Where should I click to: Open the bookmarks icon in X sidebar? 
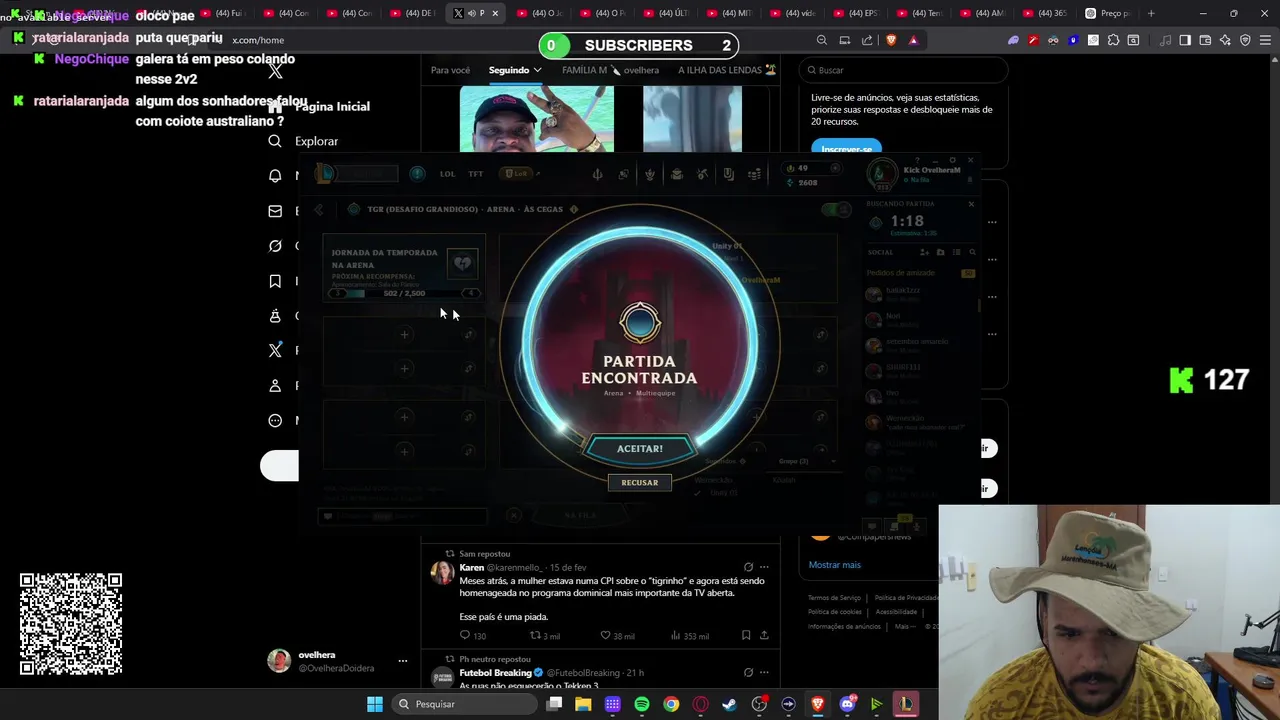tap(275, 281)
